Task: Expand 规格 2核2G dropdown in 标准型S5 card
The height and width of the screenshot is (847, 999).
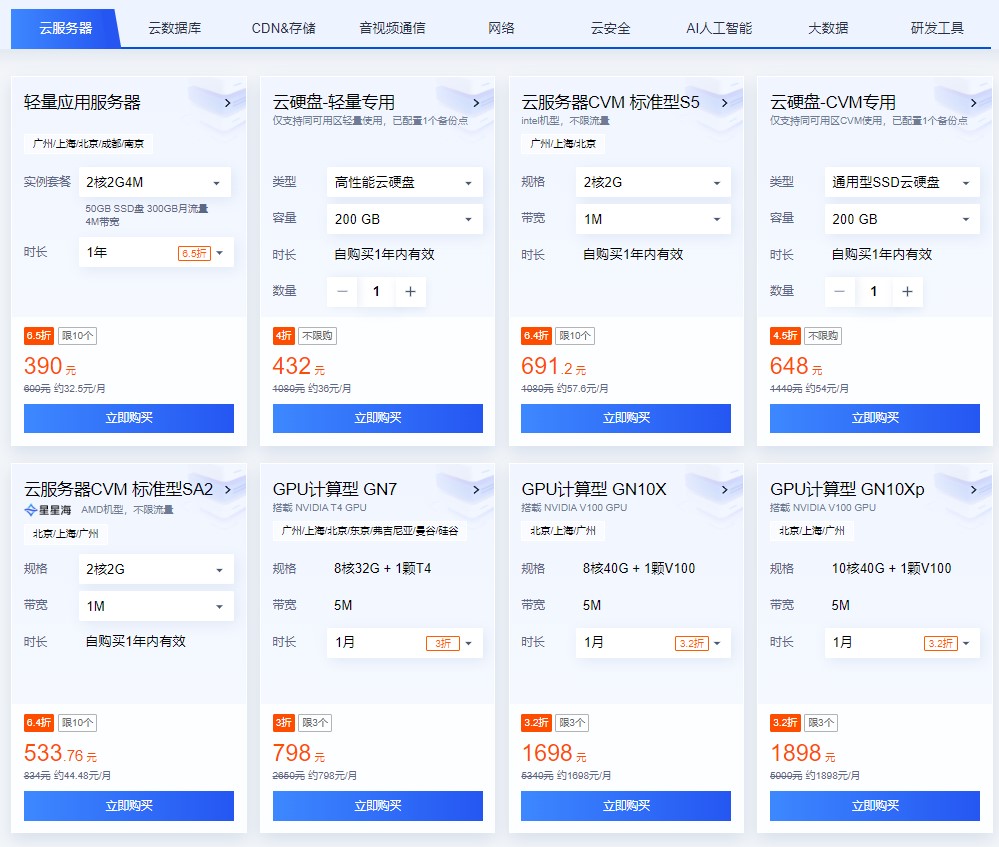Action: pos(653,182)
